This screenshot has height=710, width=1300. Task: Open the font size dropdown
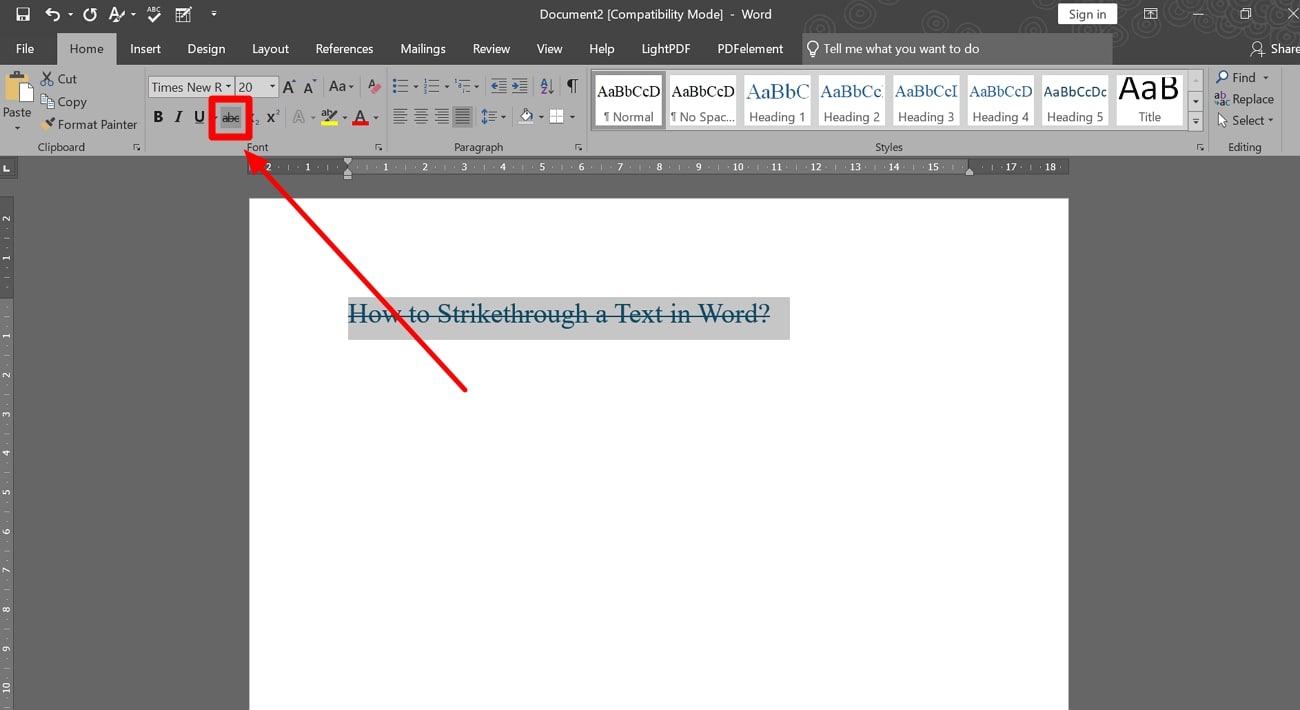tap(270, 86)
